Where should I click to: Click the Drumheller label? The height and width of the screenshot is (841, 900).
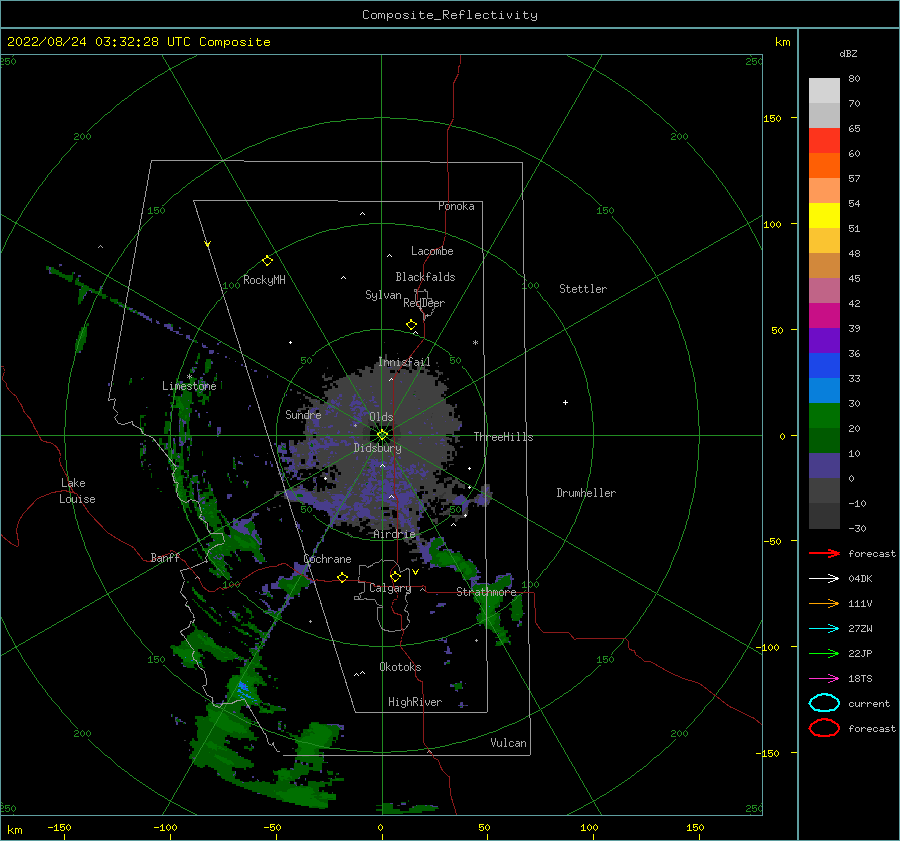586,493
